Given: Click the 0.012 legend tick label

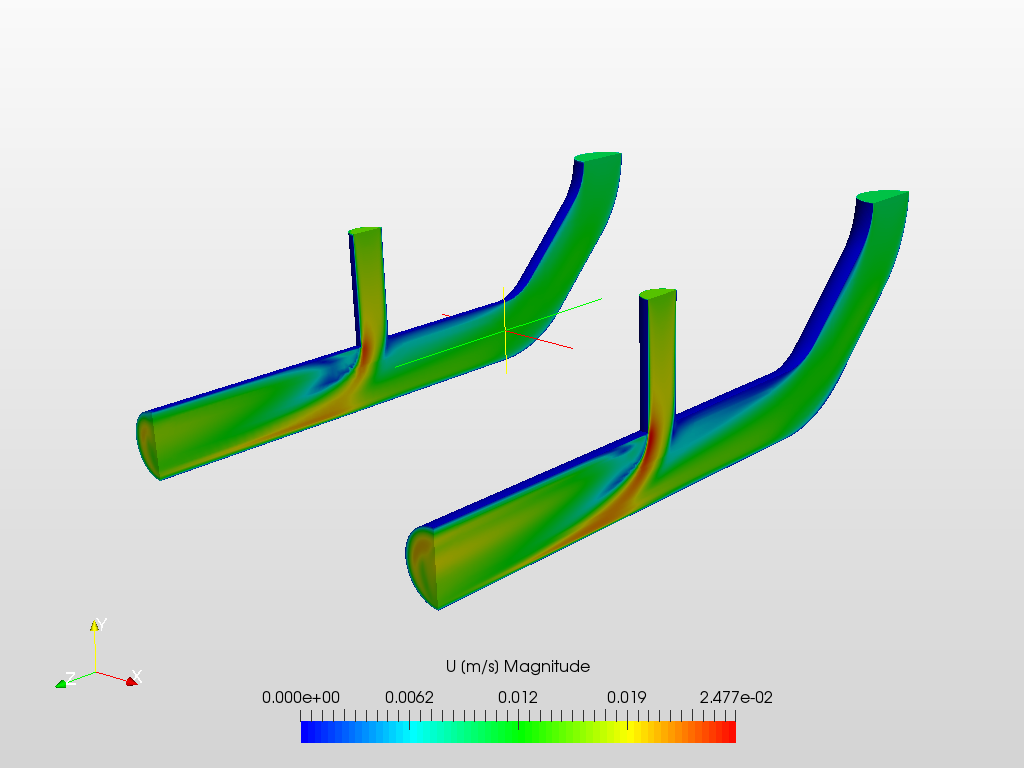Looking at the screenshot, I should [x=518, y=697].
